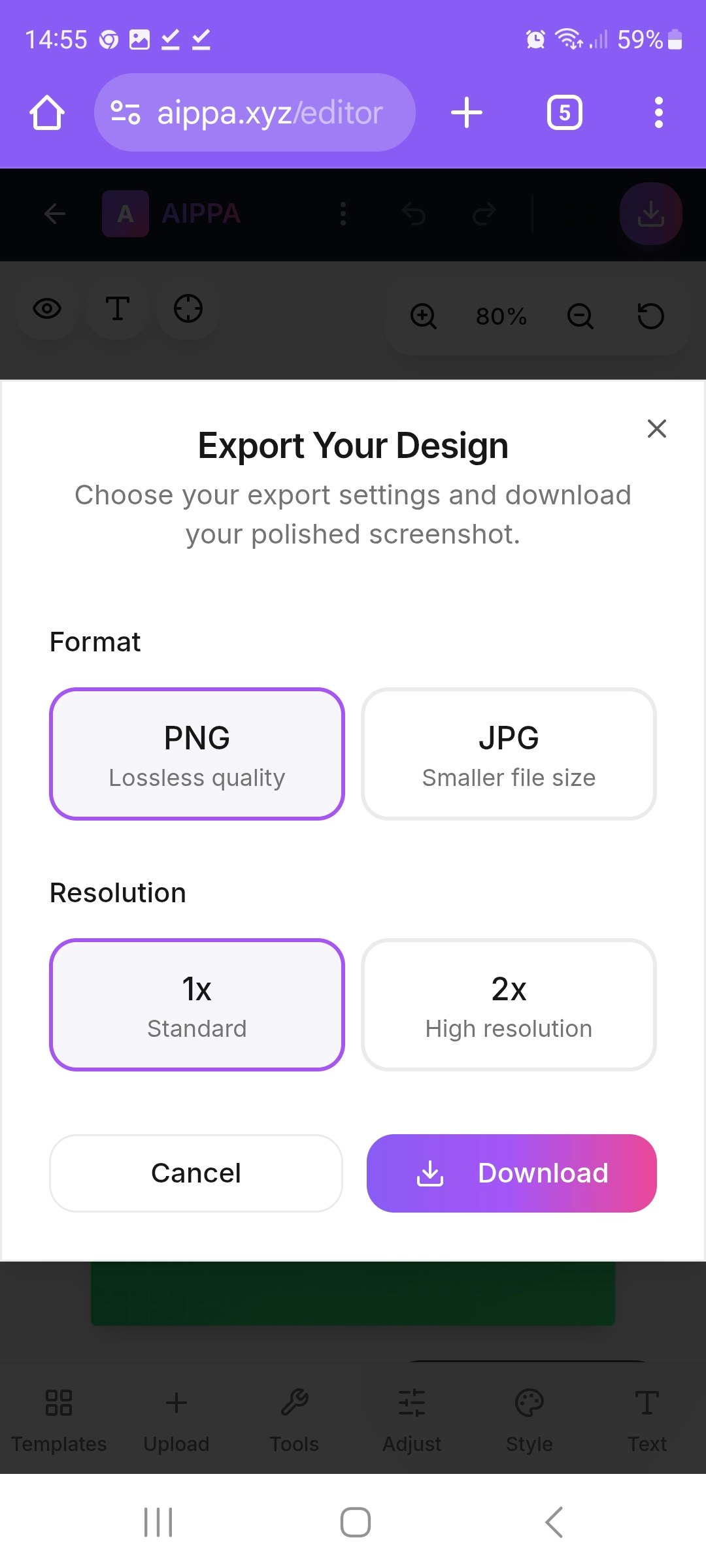Switch to the Style palette panel
Image resolution: width=706 pixels, height=1568 pixels.
(529, 1411)
